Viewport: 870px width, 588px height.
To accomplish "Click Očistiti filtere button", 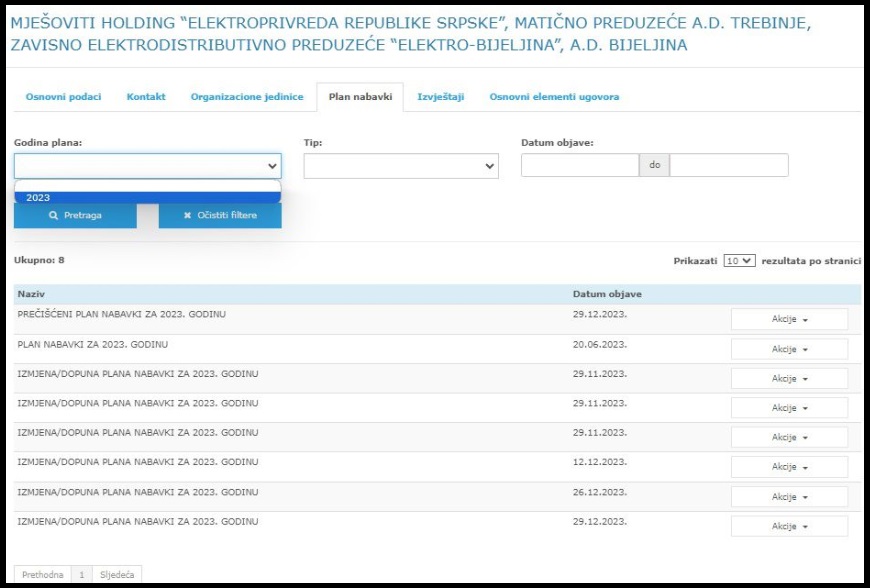I will pyautogui.click(x=220, y=215).
